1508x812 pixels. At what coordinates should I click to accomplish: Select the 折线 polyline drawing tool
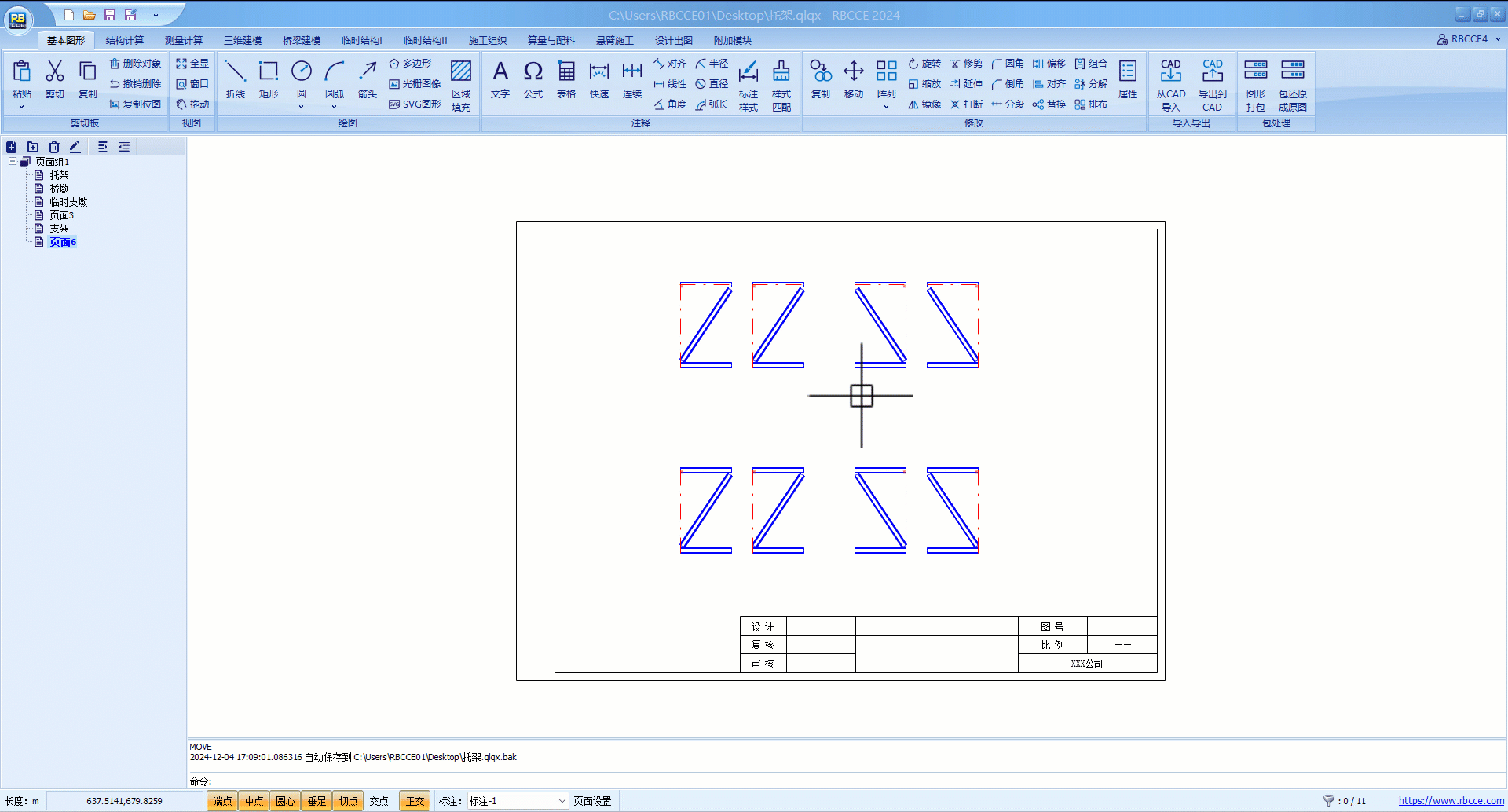[235, 72]
